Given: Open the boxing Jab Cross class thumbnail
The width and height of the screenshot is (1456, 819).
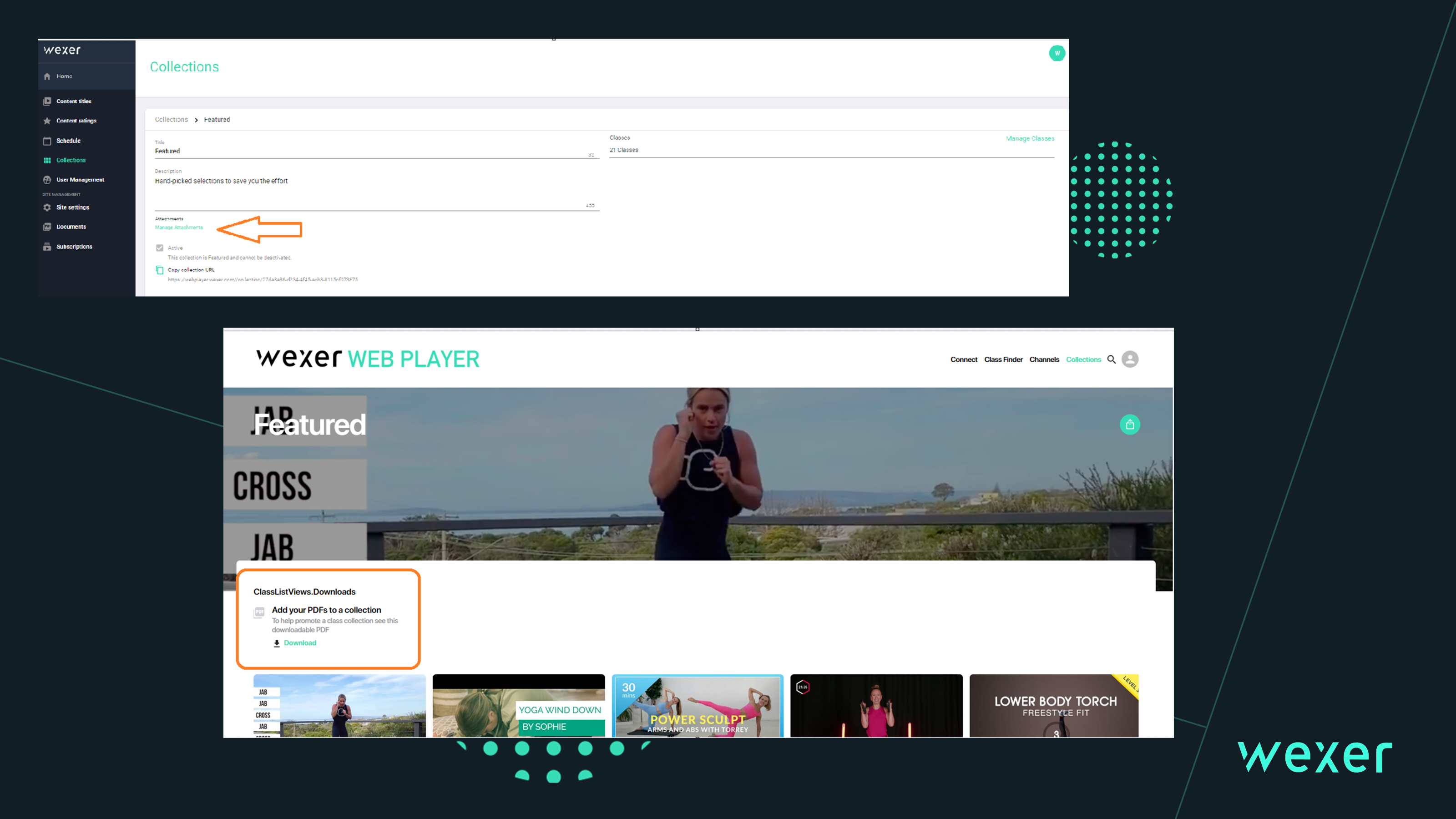Looking at the screenshot, I should pyautogui.click(x=340, y=705).
